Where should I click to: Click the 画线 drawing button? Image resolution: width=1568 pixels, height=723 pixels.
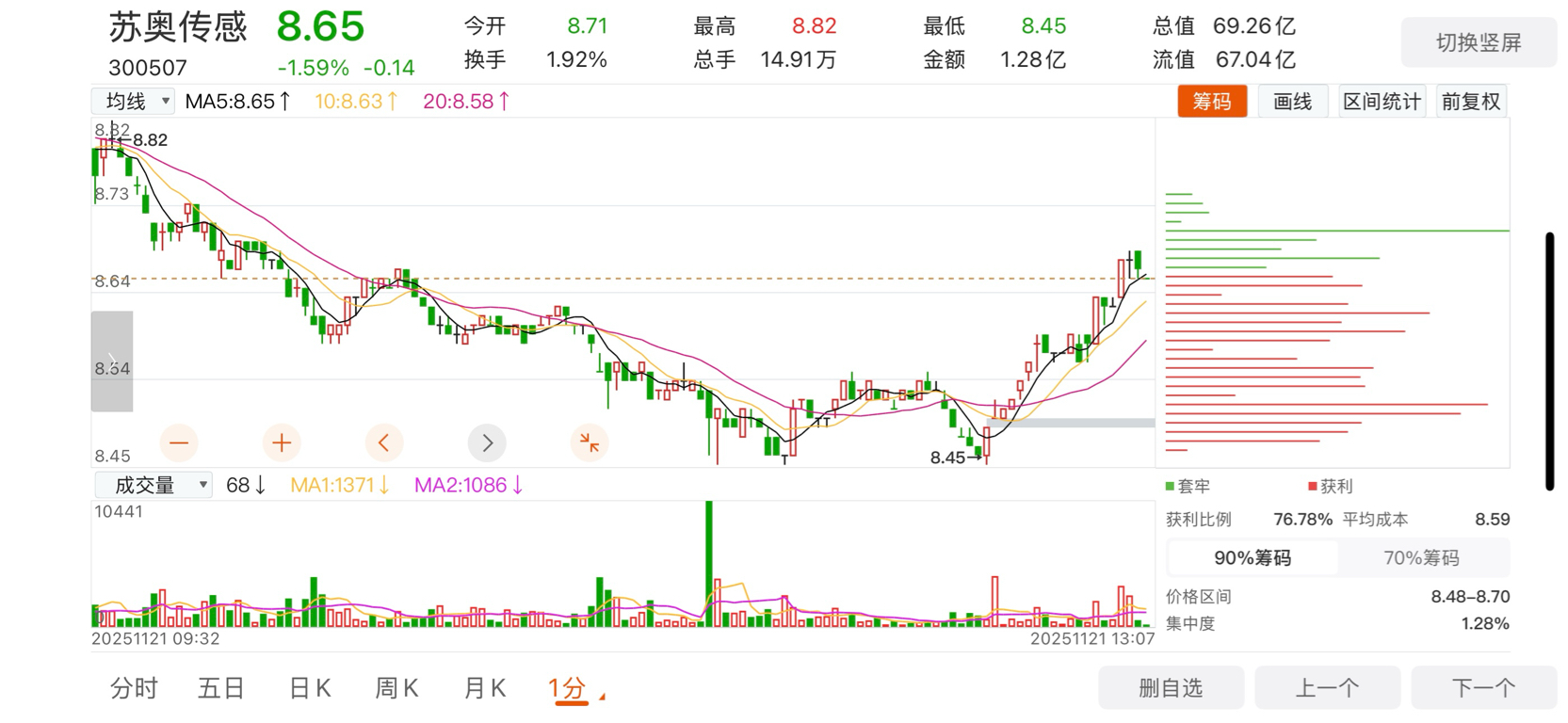(1292, 101)
